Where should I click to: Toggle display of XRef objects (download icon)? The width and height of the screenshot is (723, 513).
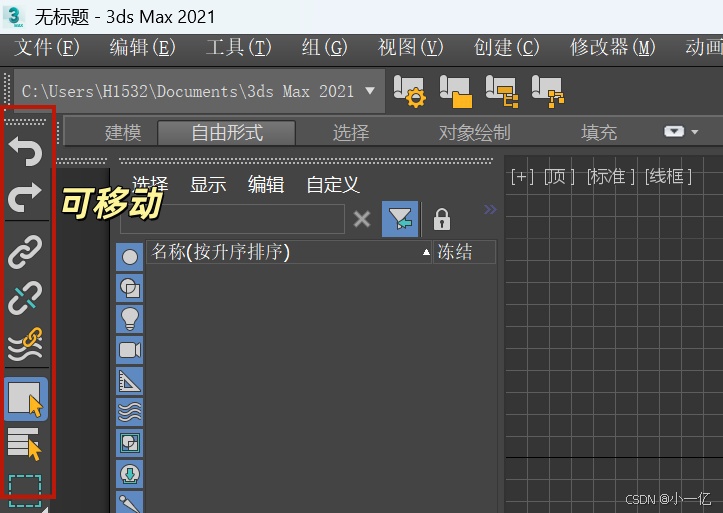(130, 473)
